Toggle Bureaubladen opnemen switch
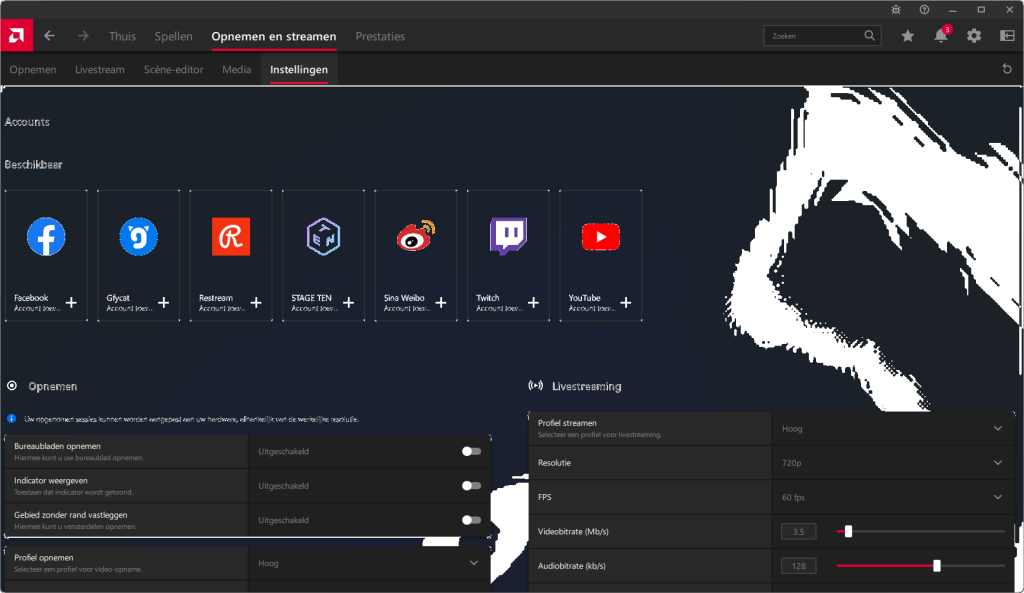 (471, 451)
